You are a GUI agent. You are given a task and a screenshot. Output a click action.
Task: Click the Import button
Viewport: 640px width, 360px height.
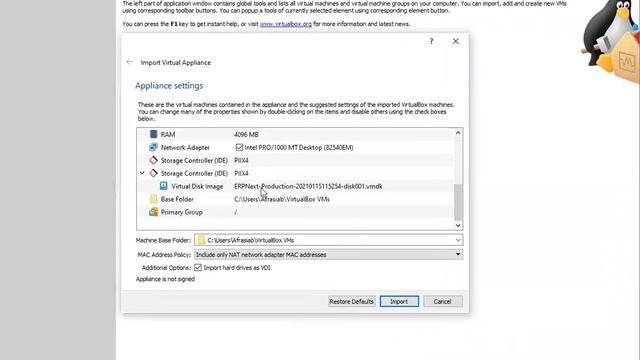click(x=399, y=302)
